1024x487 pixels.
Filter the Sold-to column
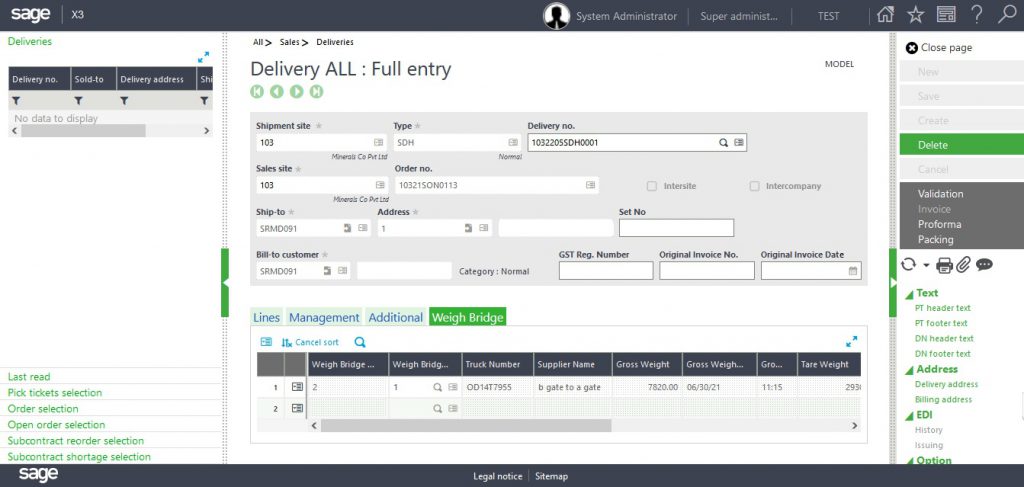(x=78, y=101)
